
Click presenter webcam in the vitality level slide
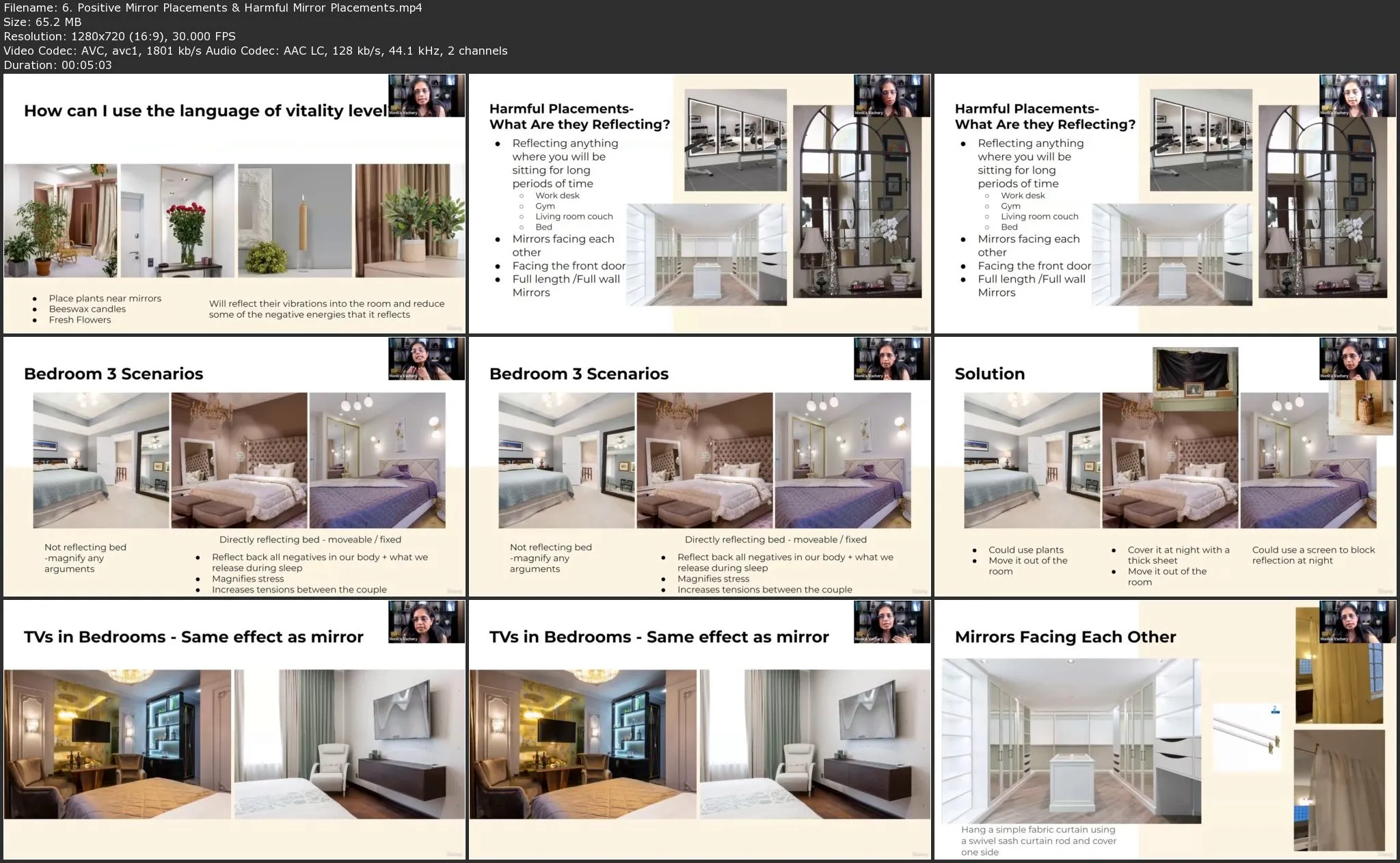tap(427, 96)
